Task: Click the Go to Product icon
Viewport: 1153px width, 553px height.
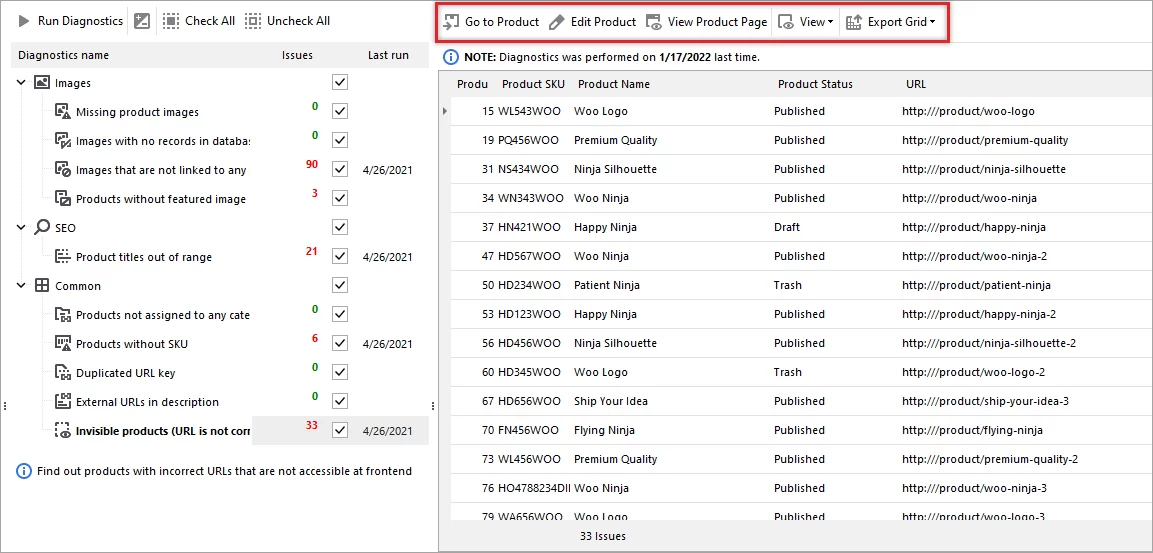Action: click(452, 22)
